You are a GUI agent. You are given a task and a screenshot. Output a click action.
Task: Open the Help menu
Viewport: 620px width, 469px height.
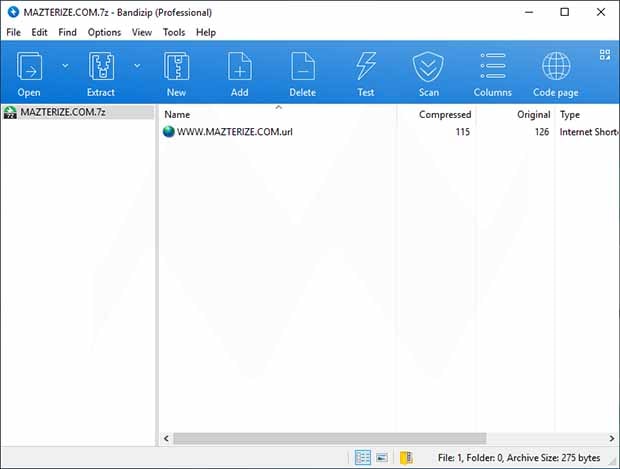point(206,32)
